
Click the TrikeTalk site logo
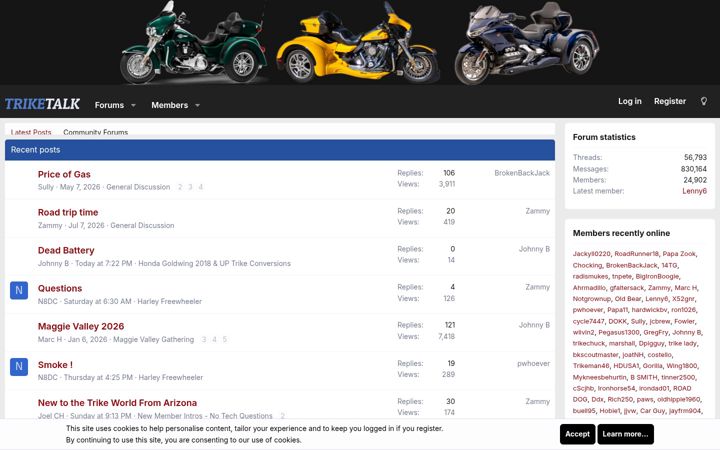[42, 104]
